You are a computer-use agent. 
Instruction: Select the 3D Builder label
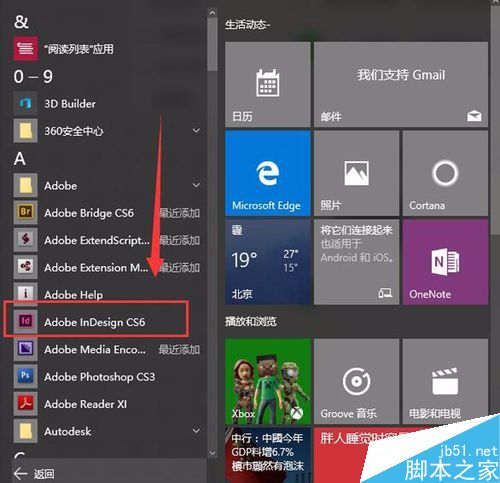point(70,104)
